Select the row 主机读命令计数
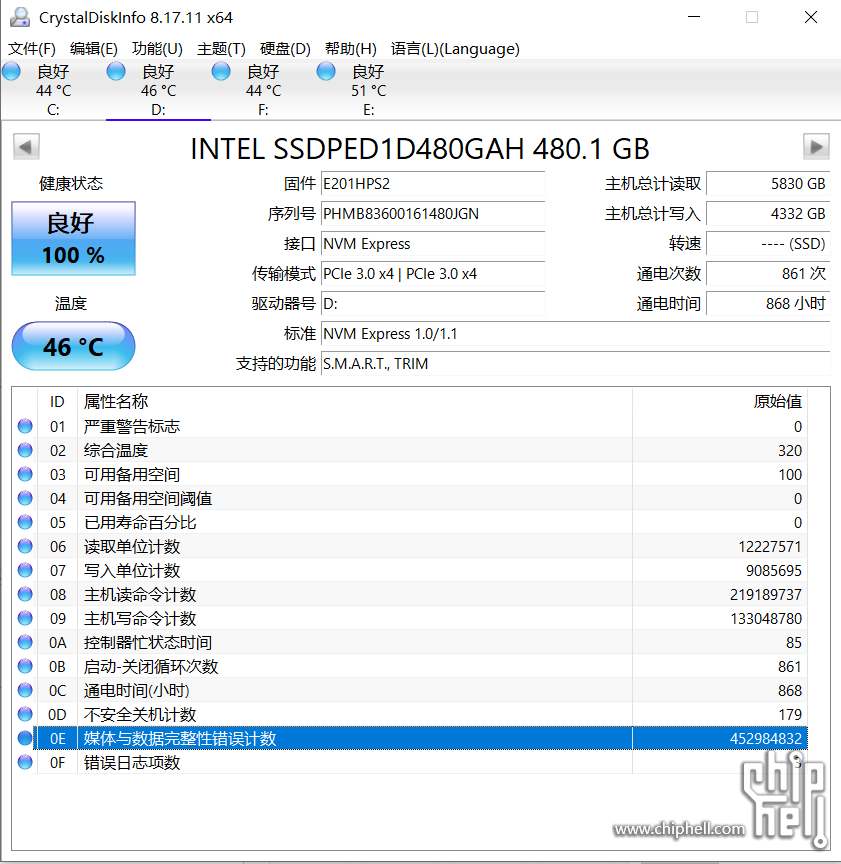This screenshot has height=864, width=841. coord(409,594)
